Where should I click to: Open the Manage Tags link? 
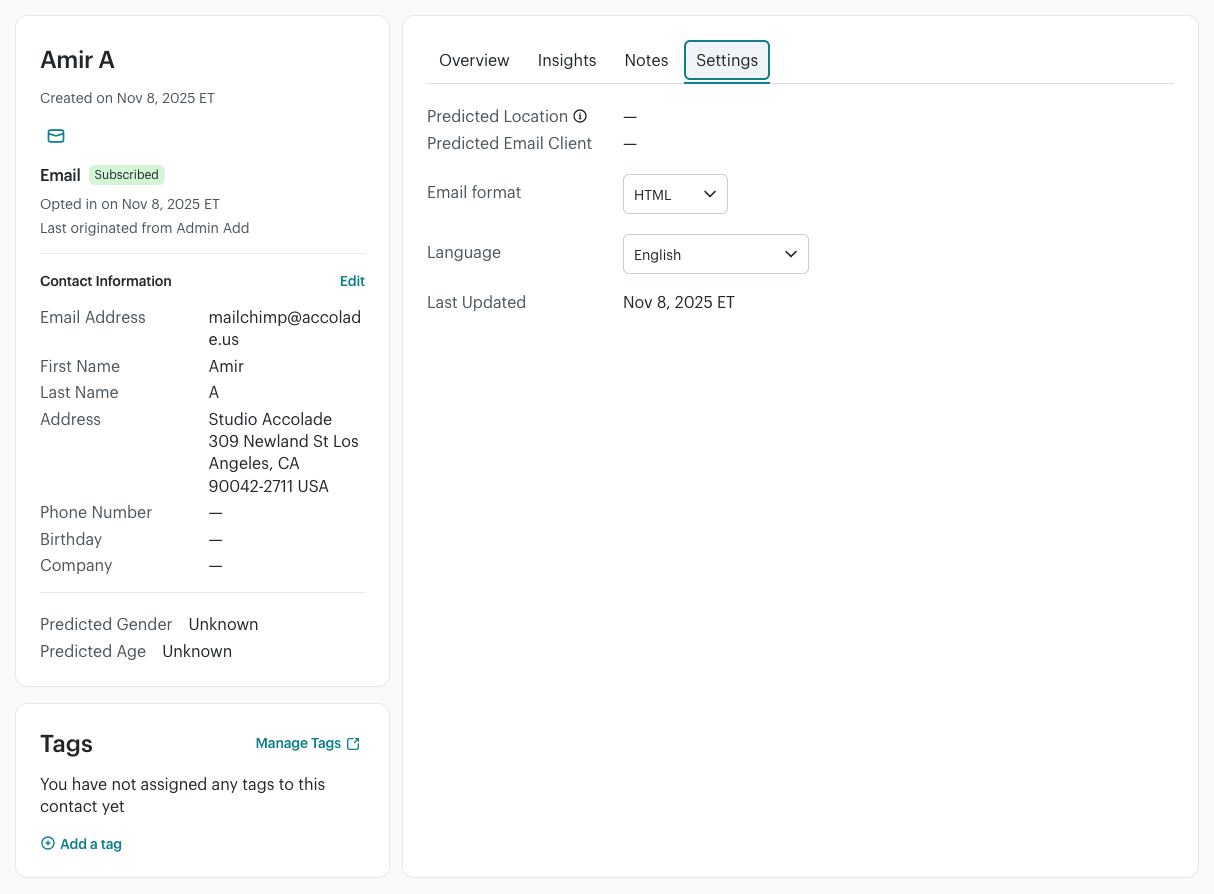click(x=298, y=743)
